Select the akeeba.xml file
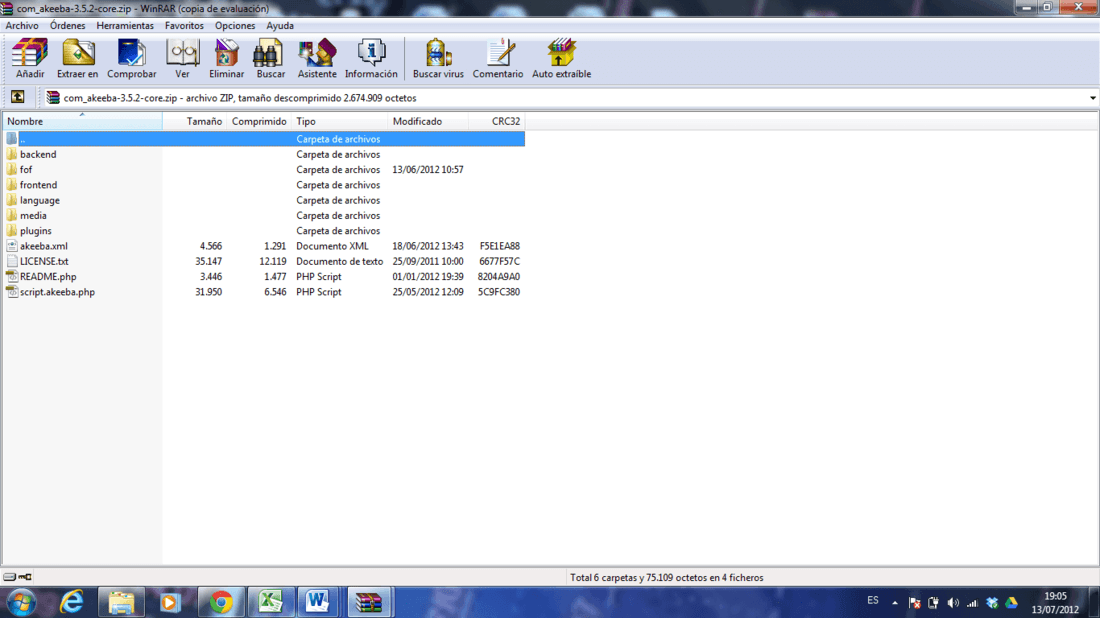This screenshot has width=1100, height=618. (43, 246)
